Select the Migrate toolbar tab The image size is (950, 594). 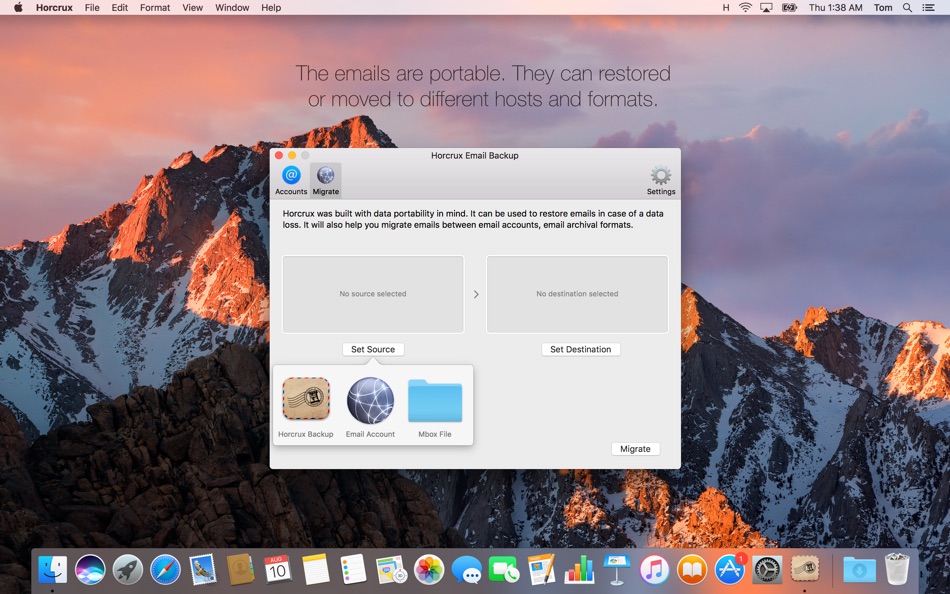(325, 180)
